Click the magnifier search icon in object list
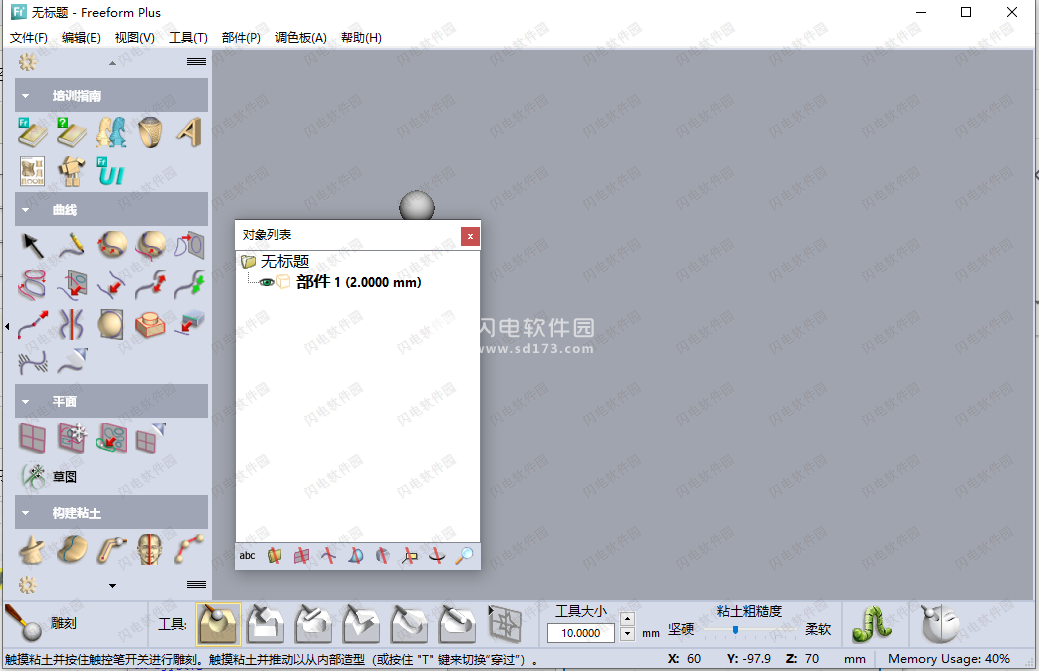Image resolution: width=1039 pixels, height=671 pixels. [464, 556]
